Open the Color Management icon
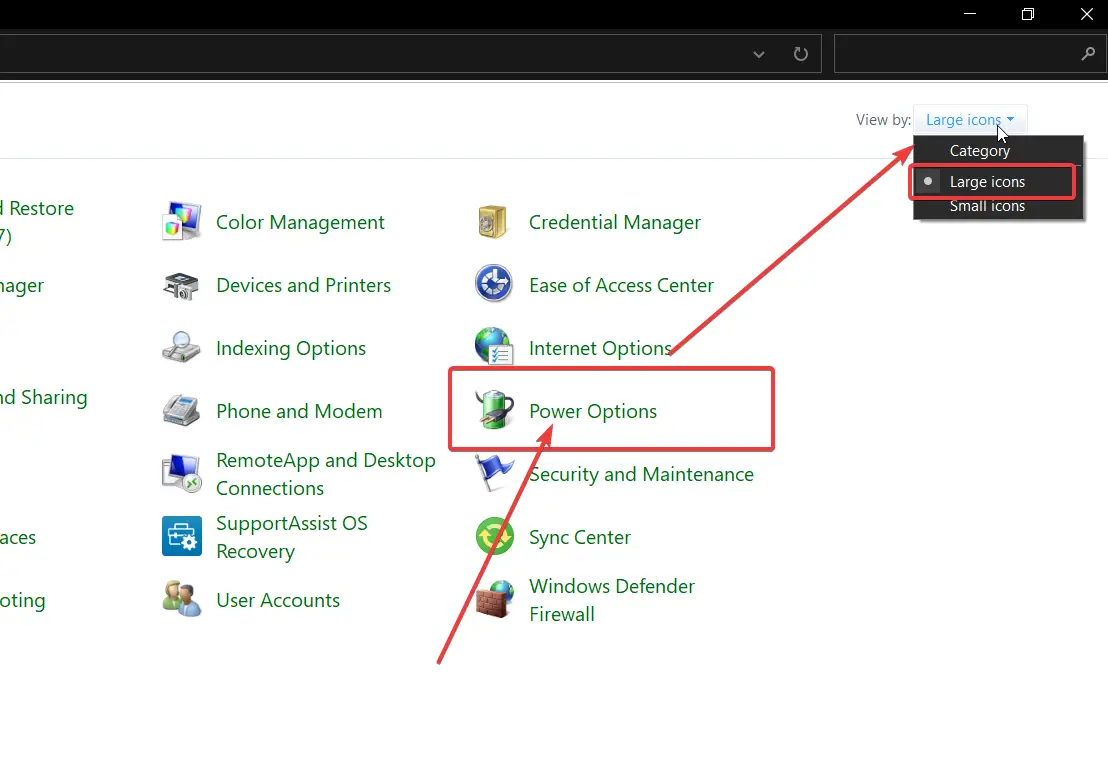Viewport: 1108px width, 780px height. pos(182,221)
